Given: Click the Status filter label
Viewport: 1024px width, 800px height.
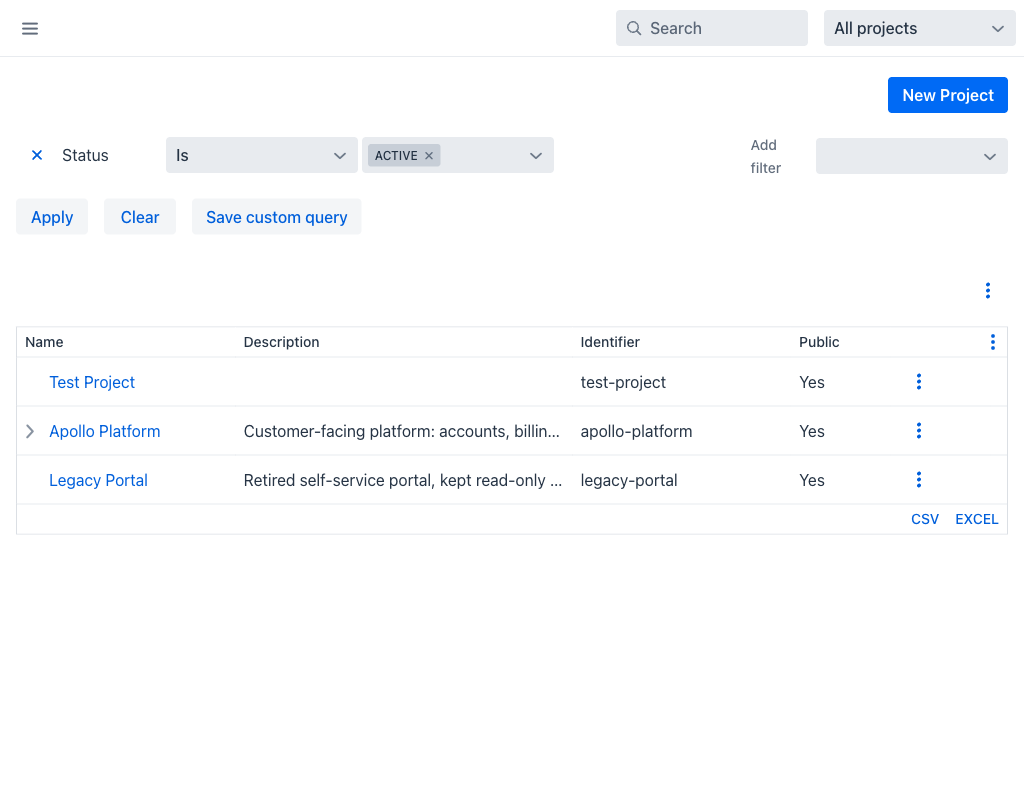Looking at the screenshot, I should coord(85,155).
